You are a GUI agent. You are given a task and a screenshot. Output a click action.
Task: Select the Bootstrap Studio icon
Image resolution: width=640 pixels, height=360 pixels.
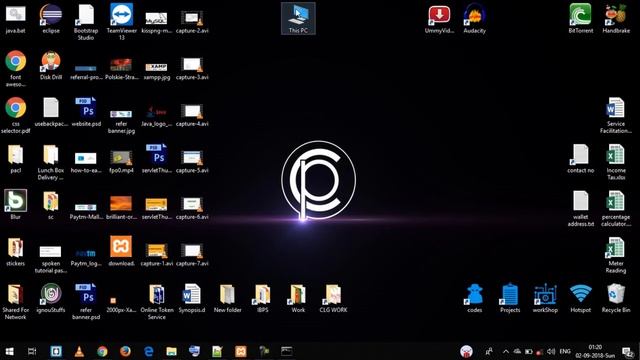[86, 22]
